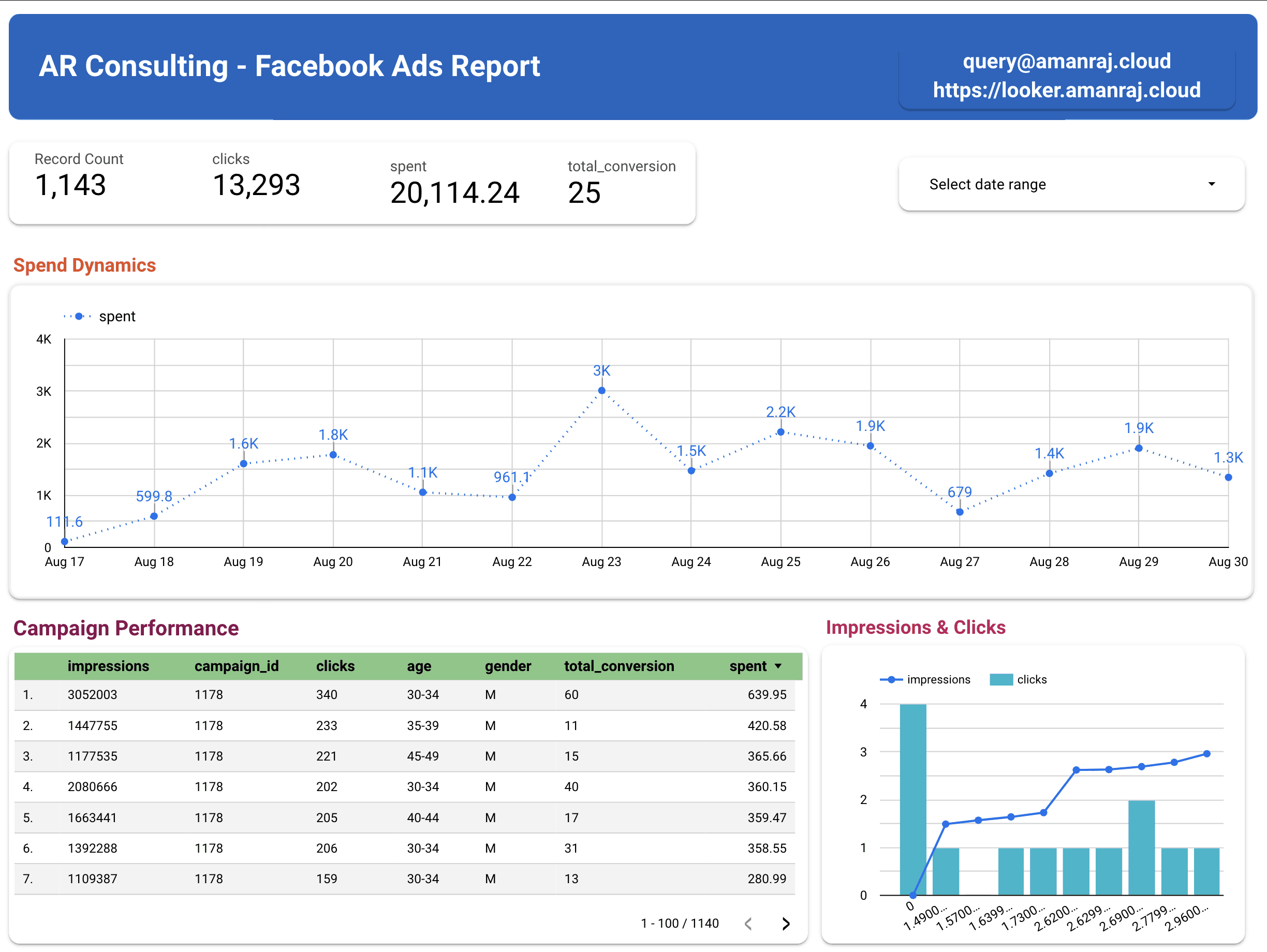Click the impressions legend line marker
The width and height of the screenshot is (1267, 952).
pyautogui.click(x=891, y=679)
